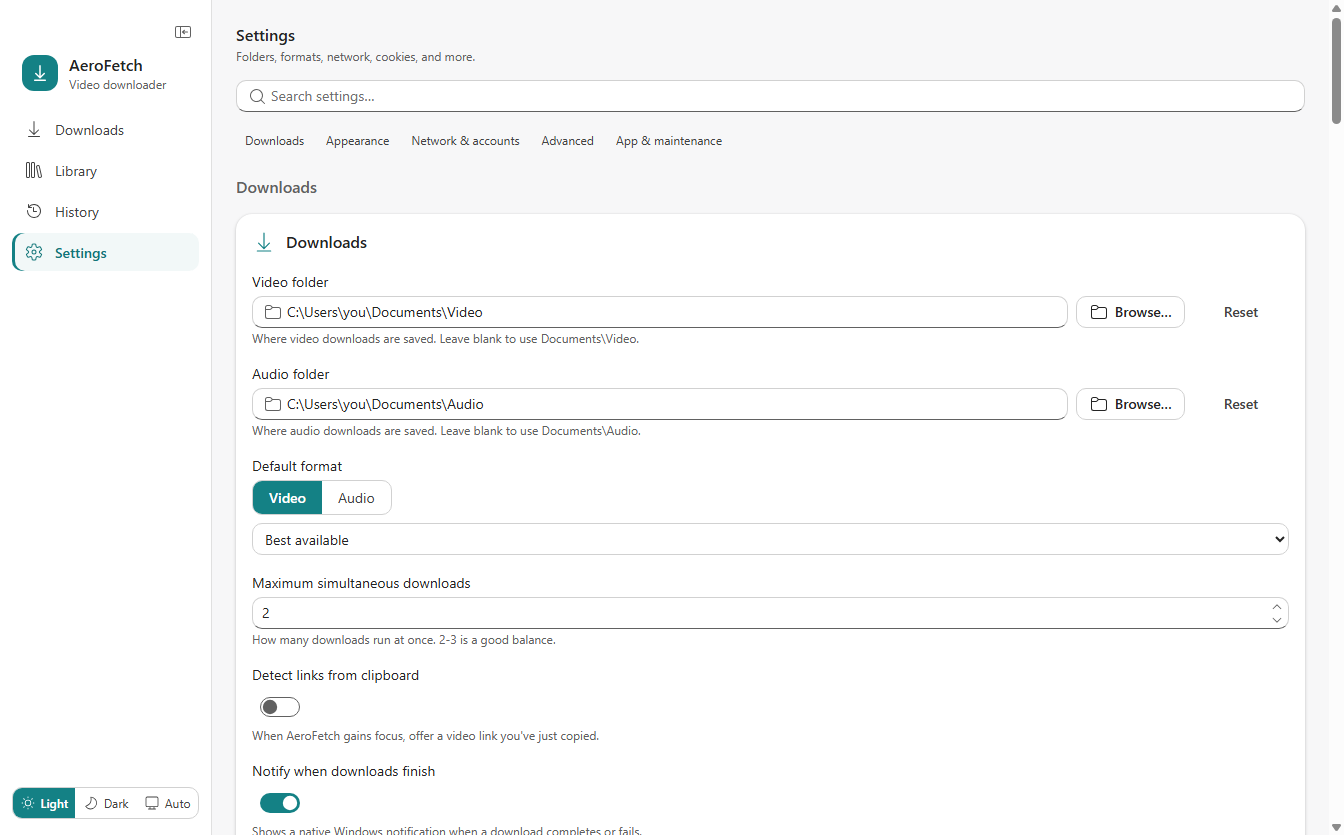
Task: Browse for the Video folder
Action: tap(1130, 312)
